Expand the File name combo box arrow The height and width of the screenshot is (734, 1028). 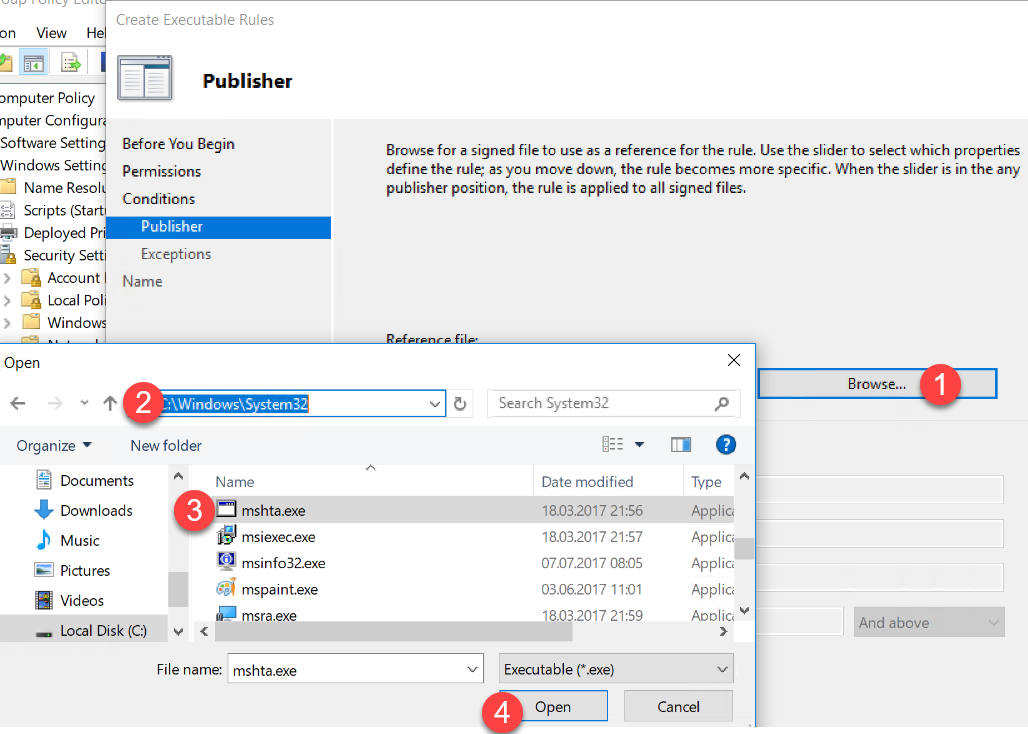pyautogui.click(x=473, y=669)
